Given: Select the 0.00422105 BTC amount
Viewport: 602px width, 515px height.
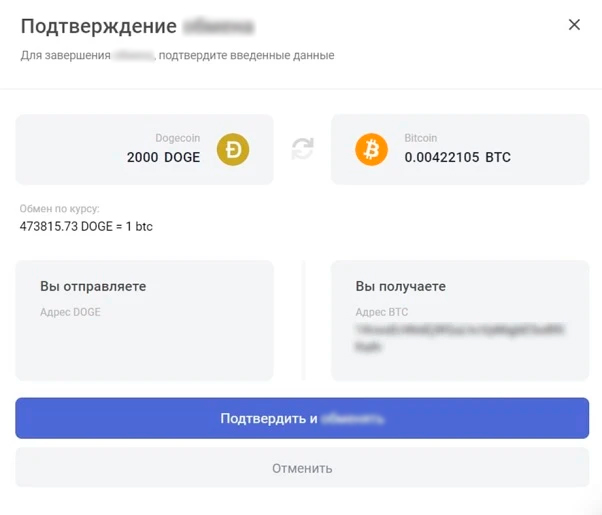Looking at the screenshot, I should point(457,157).
